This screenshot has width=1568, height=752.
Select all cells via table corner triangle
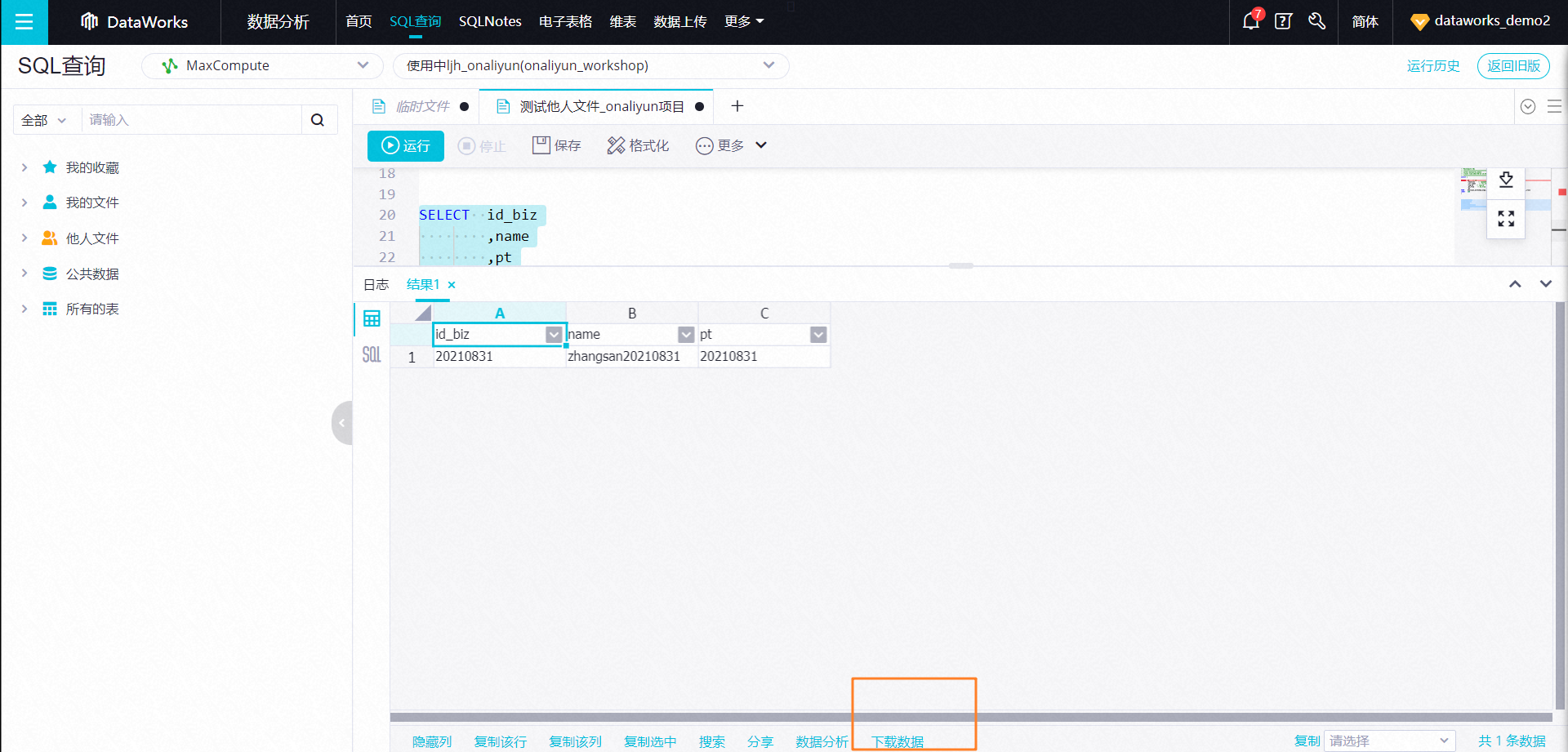tap(423, 313)
